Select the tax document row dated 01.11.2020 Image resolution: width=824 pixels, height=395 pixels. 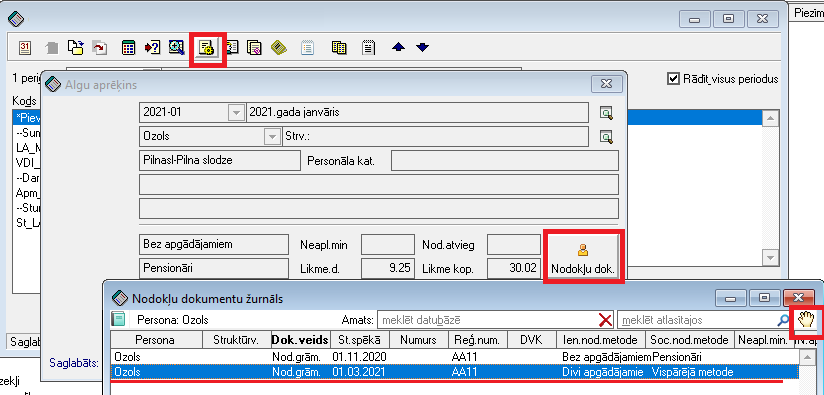point(454,357)
